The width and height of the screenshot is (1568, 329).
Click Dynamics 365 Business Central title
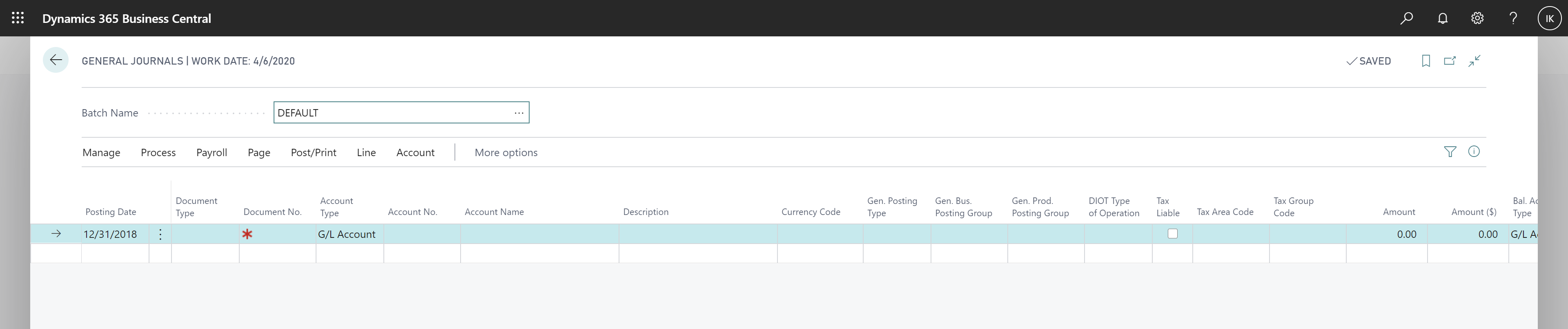click(127, 18)
